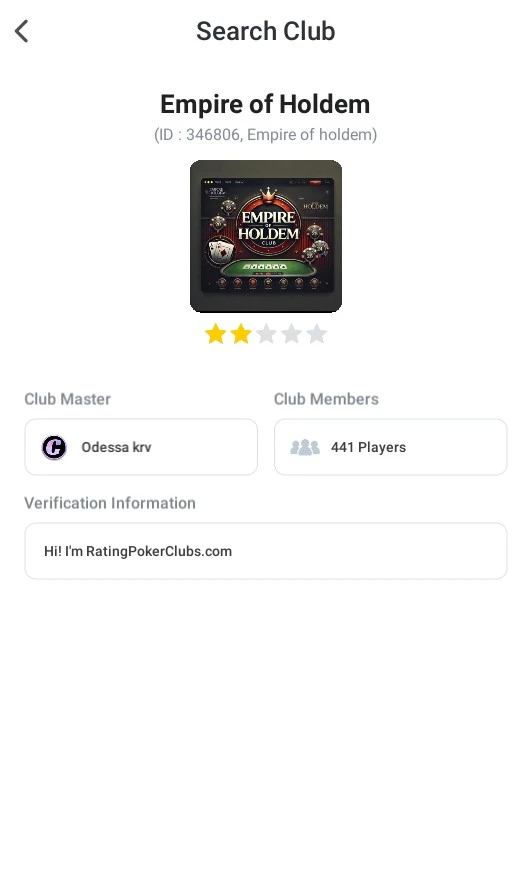Click the Club Members label
Viewport: 531px width, 869px height.
point(326,399)
